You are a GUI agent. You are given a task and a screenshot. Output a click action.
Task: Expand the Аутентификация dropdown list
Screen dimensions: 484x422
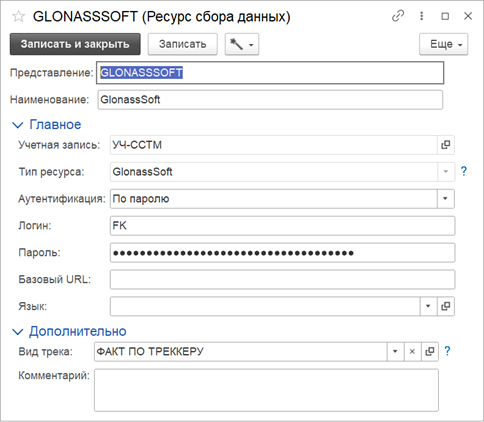pyautogui.click(x=446, y=199)
